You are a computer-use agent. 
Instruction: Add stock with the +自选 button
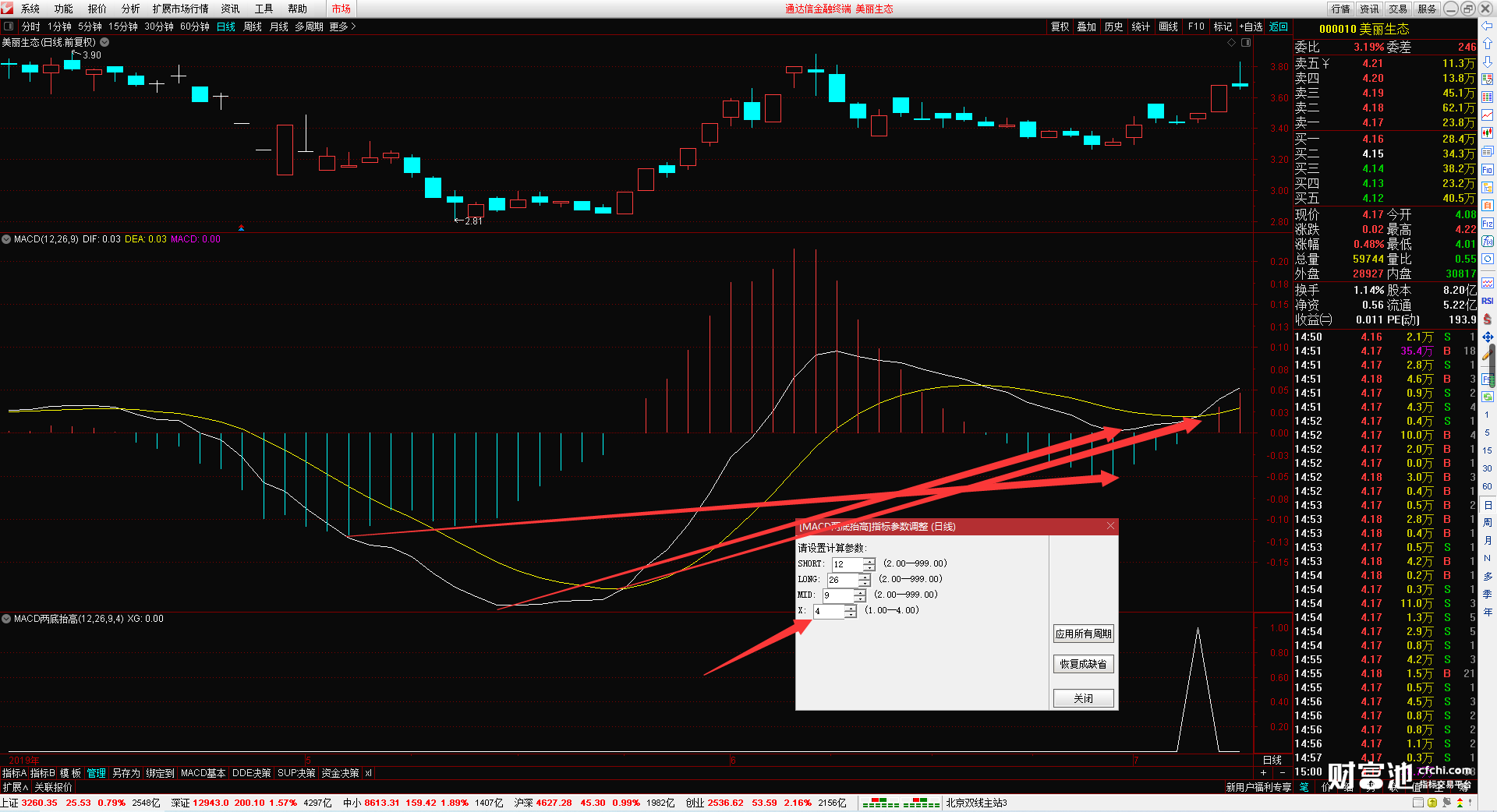pos(1251,26)
